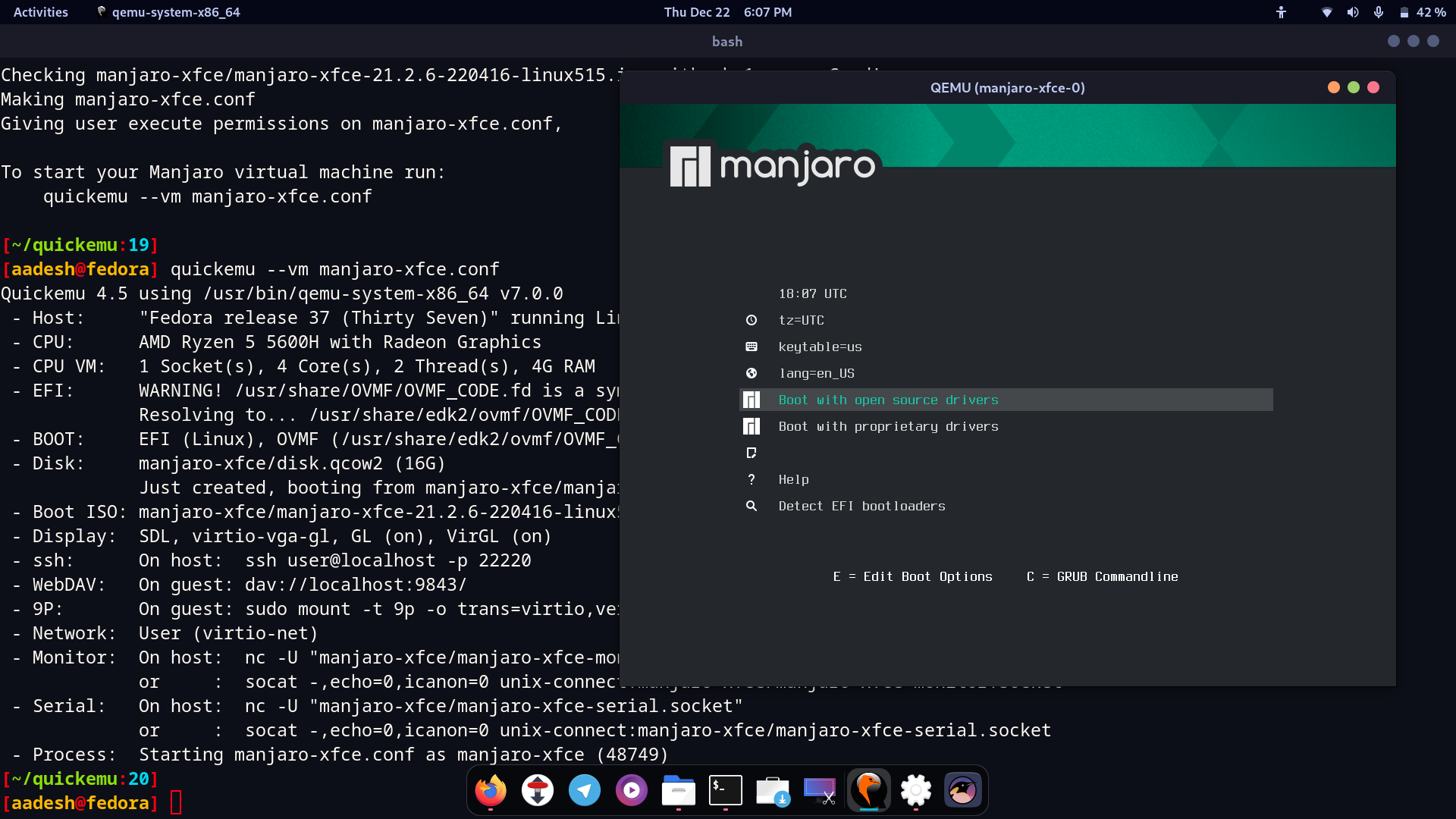This screenshot has height=819, width=1456.
Task: Open the Thu Dec 22 clock dropdown
Action: (726, 11)
